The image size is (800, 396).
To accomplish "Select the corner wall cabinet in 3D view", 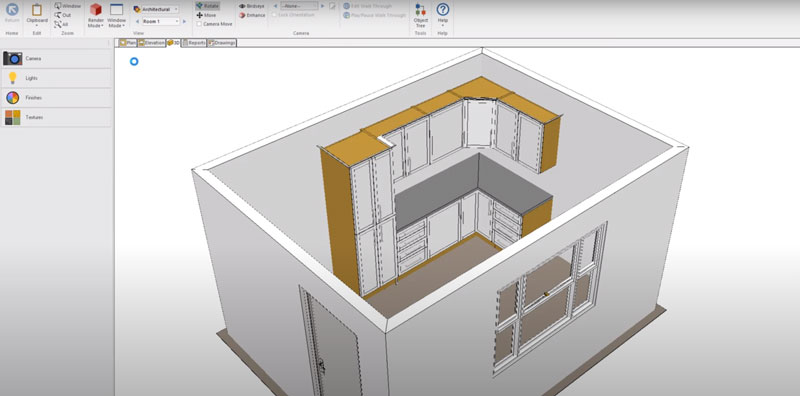I will [480, 122].
